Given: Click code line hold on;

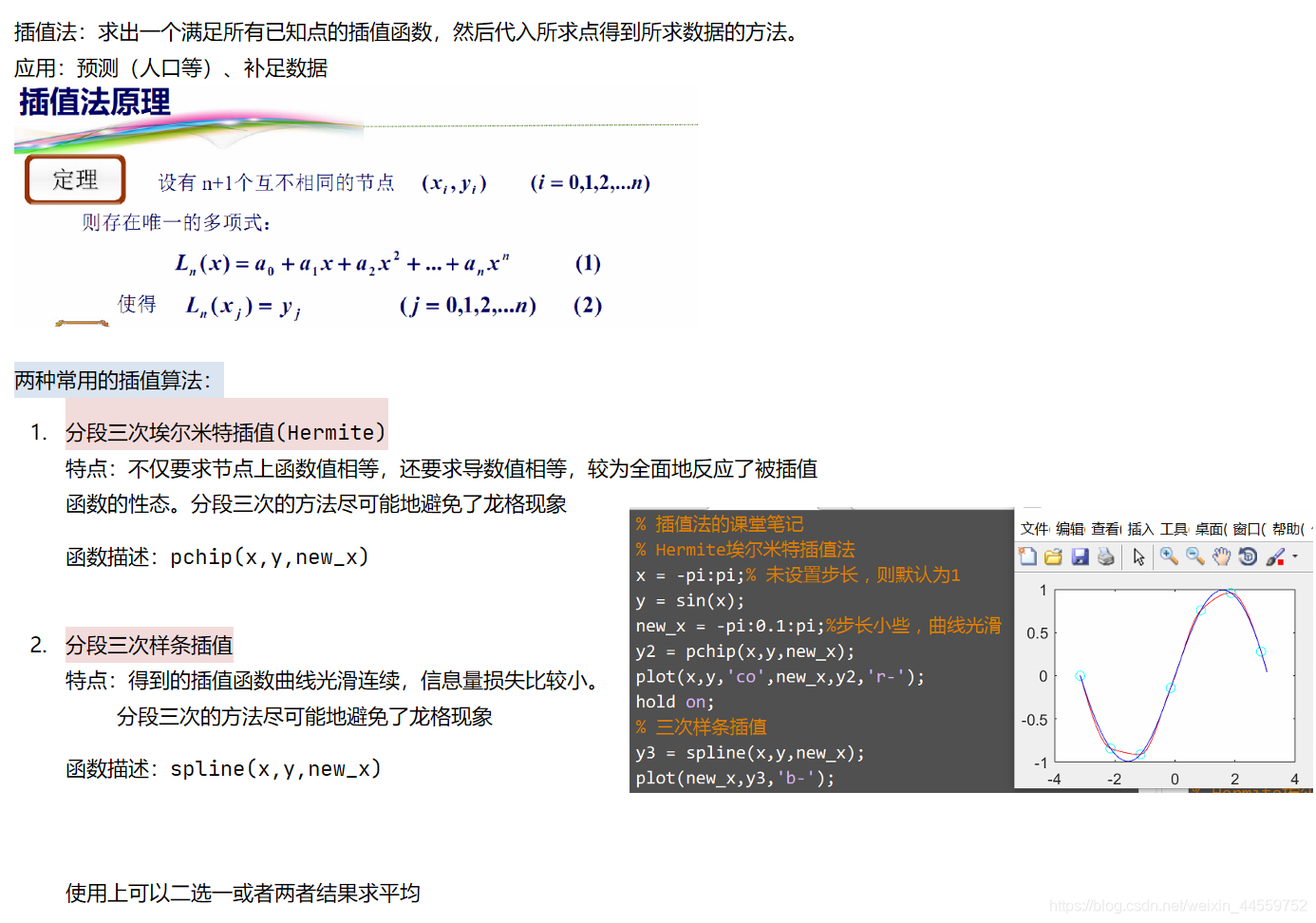Looking at the screenshot, I should [675, 702].
